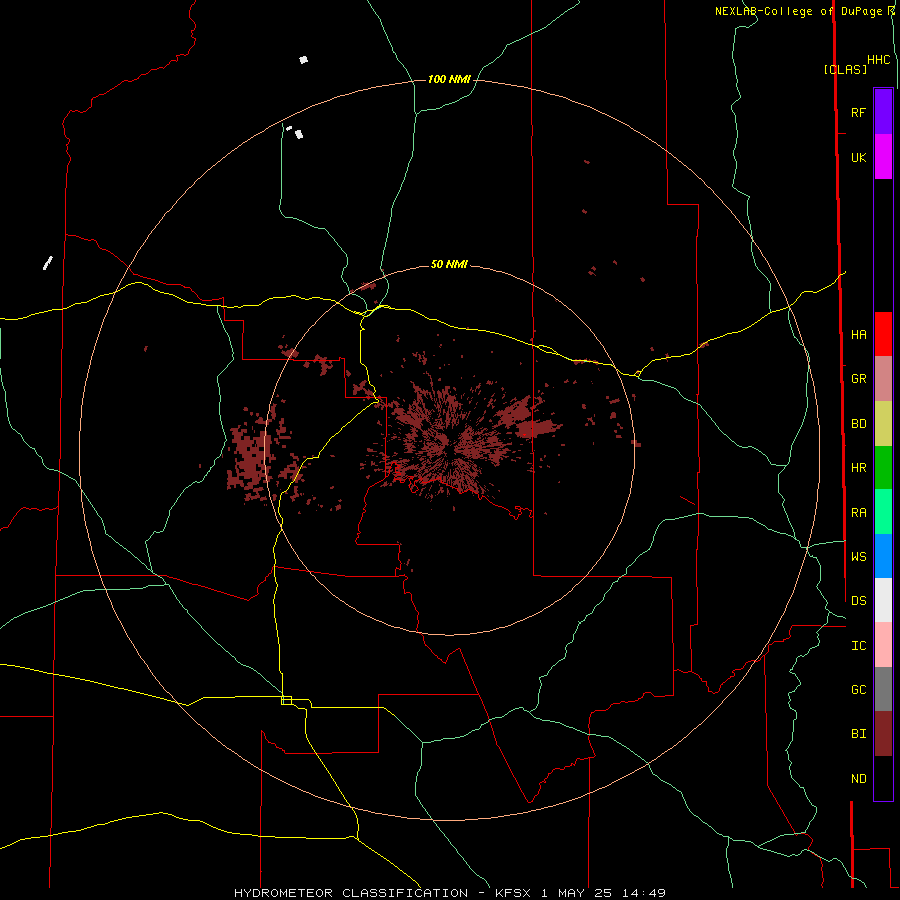
Task: Click the WS legend label
Action: [x=858, y=557]
